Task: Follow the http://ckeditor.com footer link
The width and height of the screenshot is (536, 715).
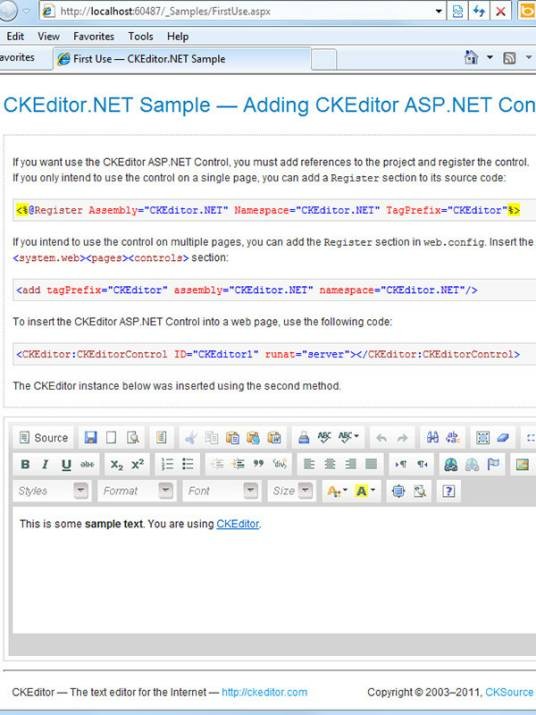Action: 265,692
